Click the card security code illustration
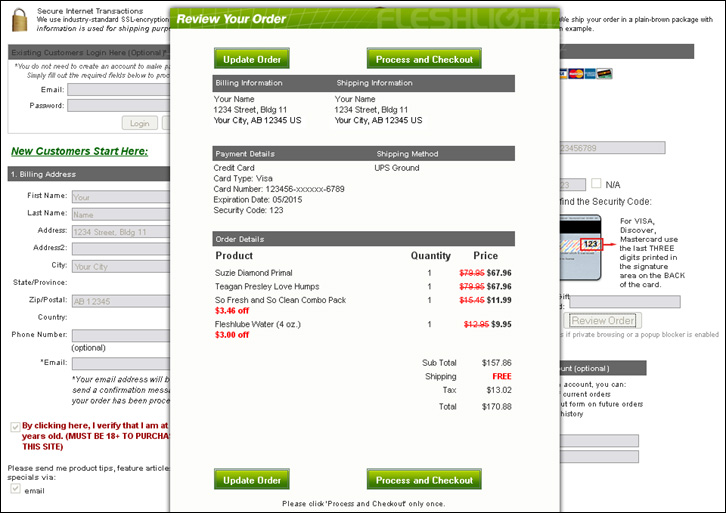Image resolution: width=726 pixels, height=513 pixels. (581, 247)
